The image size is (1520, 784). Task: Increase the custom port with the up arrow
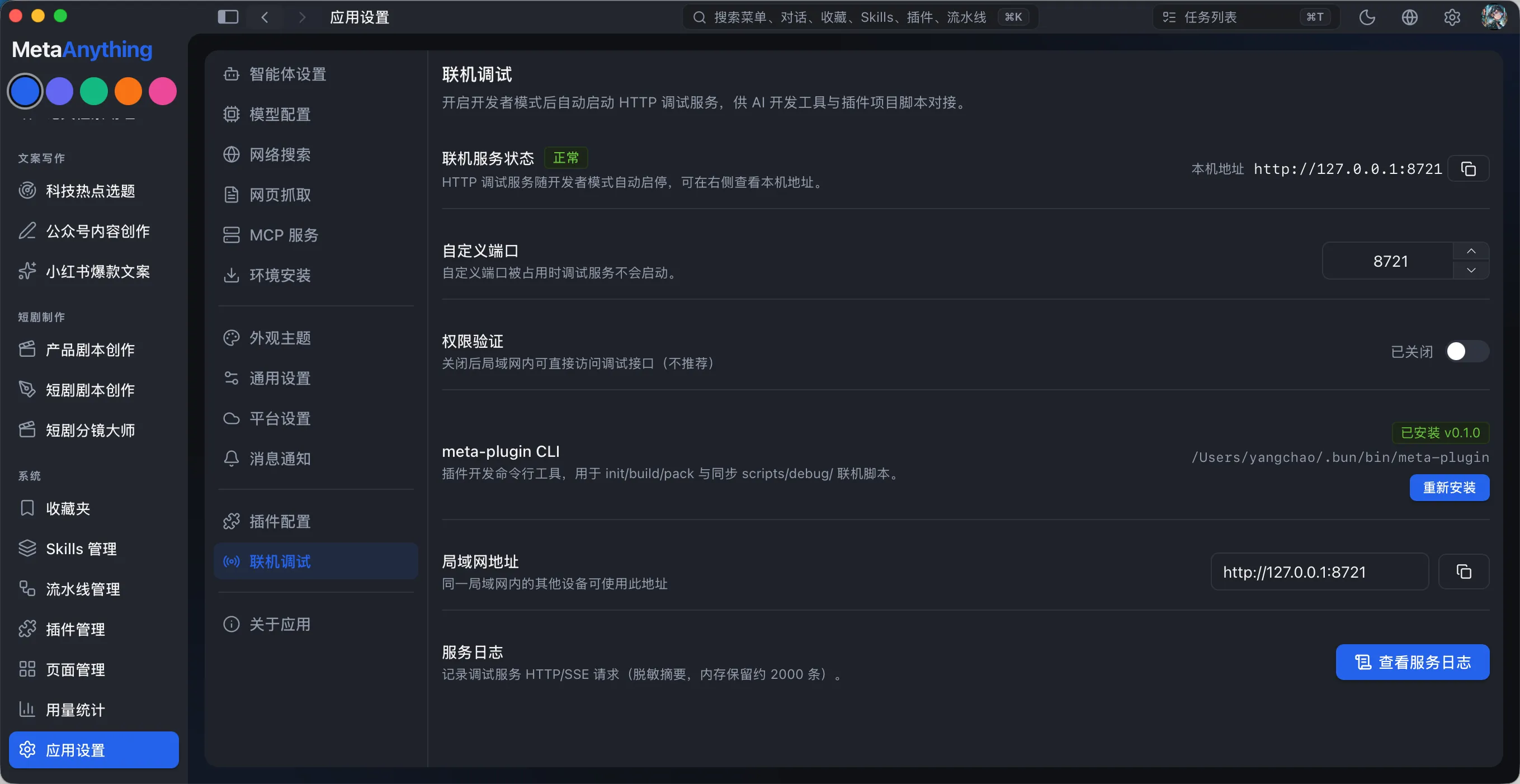1471,251
